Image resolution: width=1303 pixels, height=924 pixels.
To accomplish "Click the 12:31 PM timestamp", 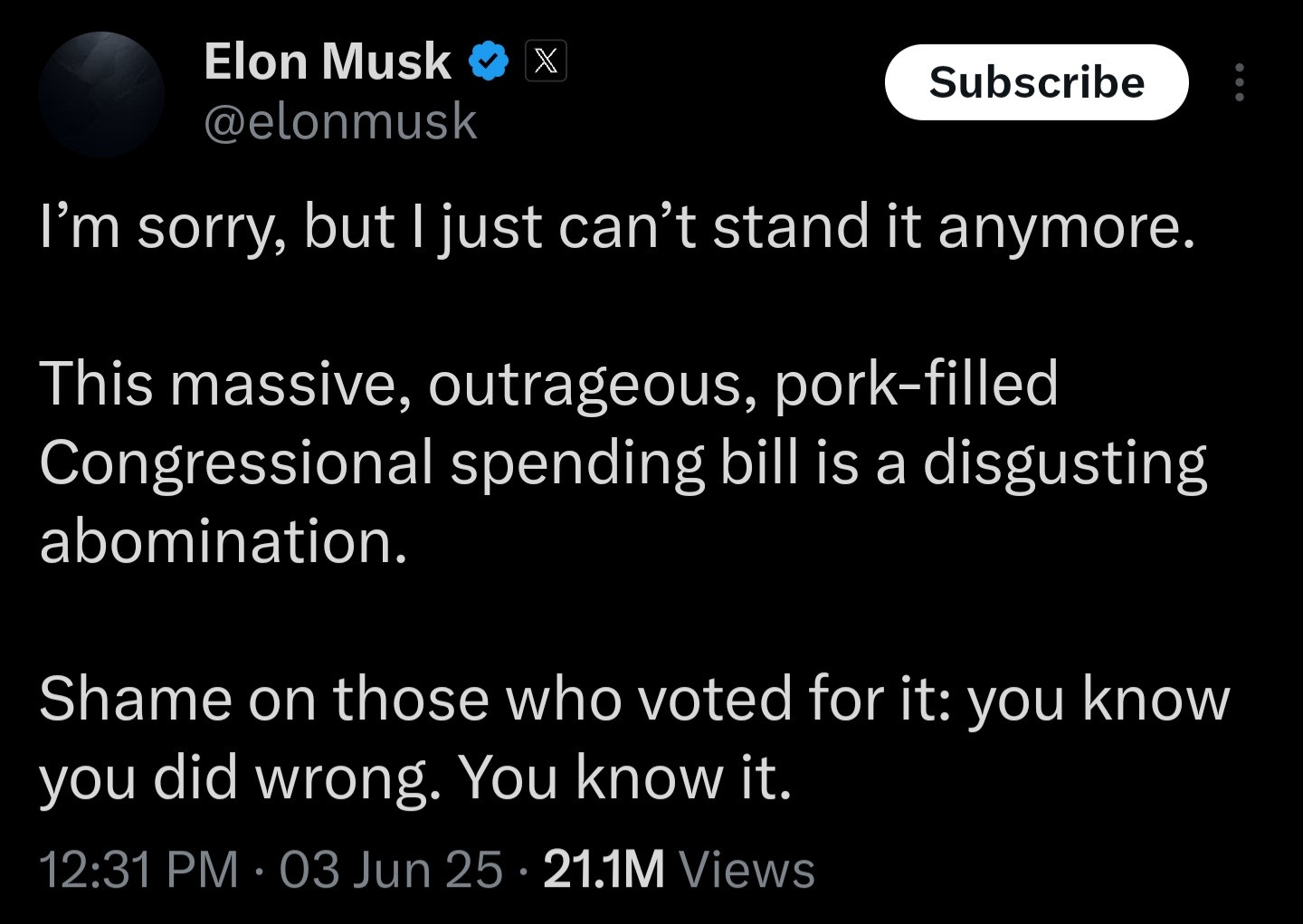I will 138,869.
